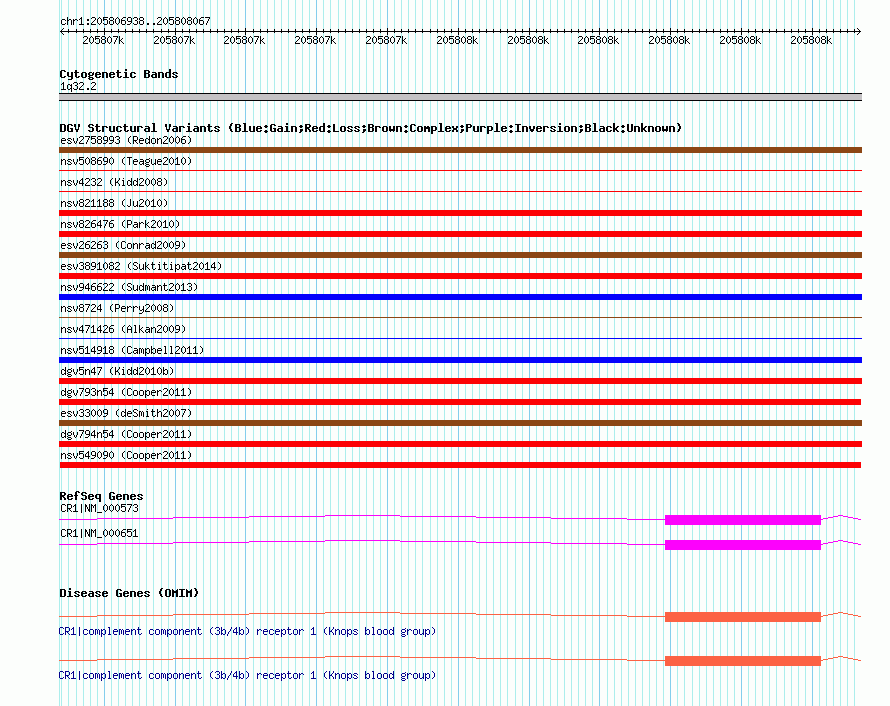The image size is (890, 706).
Task: Click the dgv794n54 (Cooper2011) label
Action: pos(126,434)
